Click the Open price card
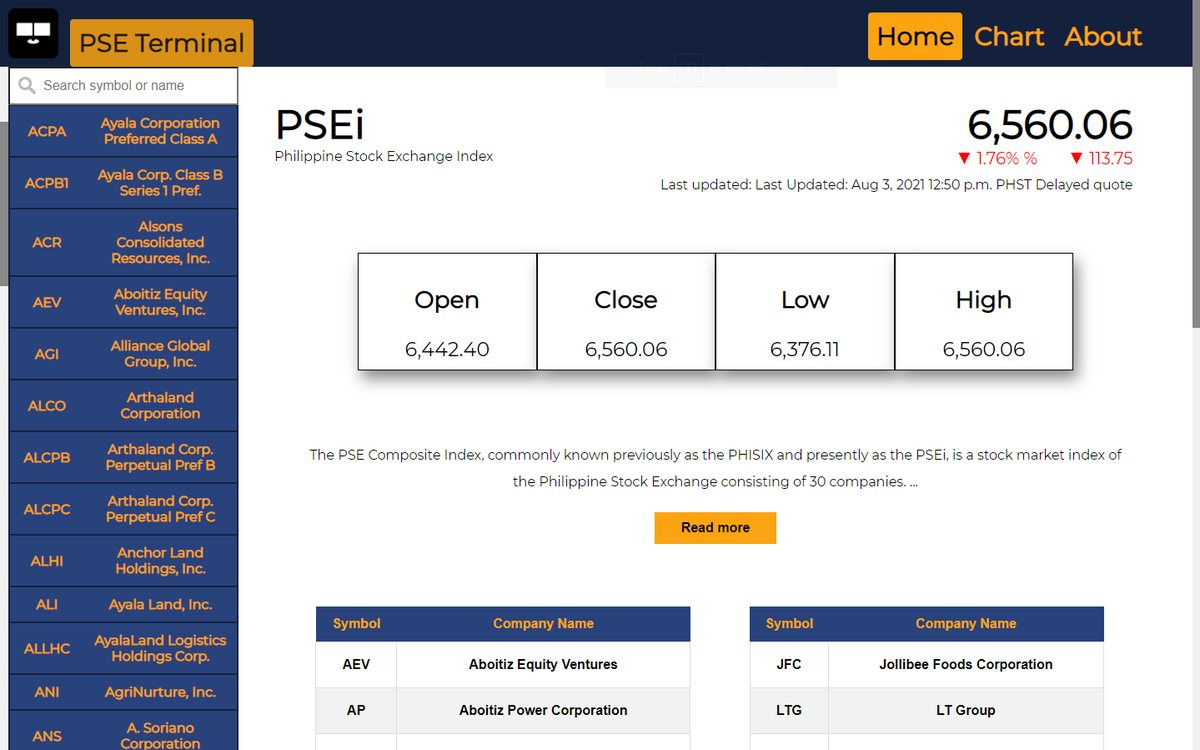 click(447, 311)
